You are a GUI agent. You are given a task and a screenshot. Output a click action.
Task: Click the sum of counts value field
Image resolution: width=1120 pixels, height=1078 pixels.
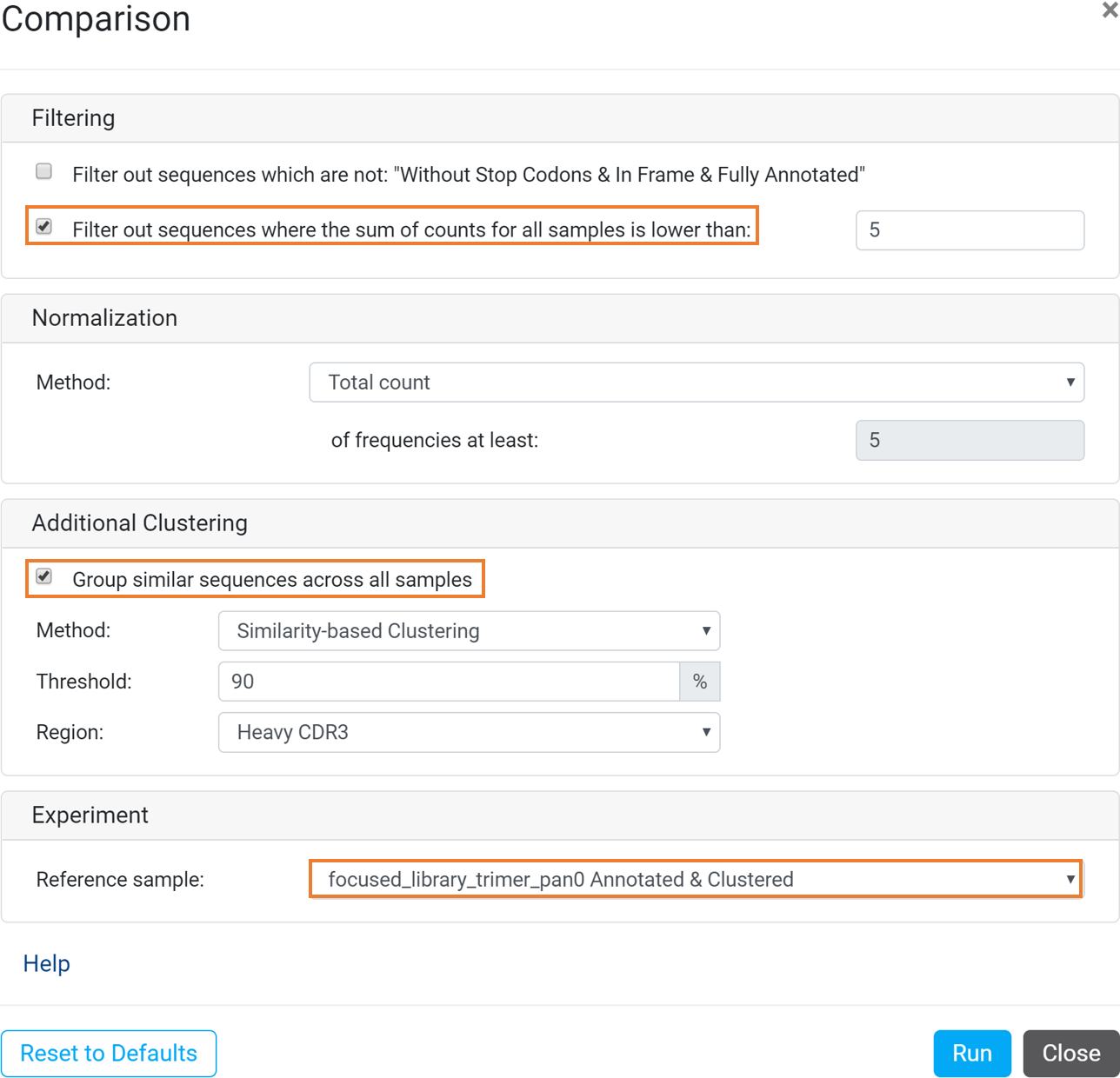[970, 230]
